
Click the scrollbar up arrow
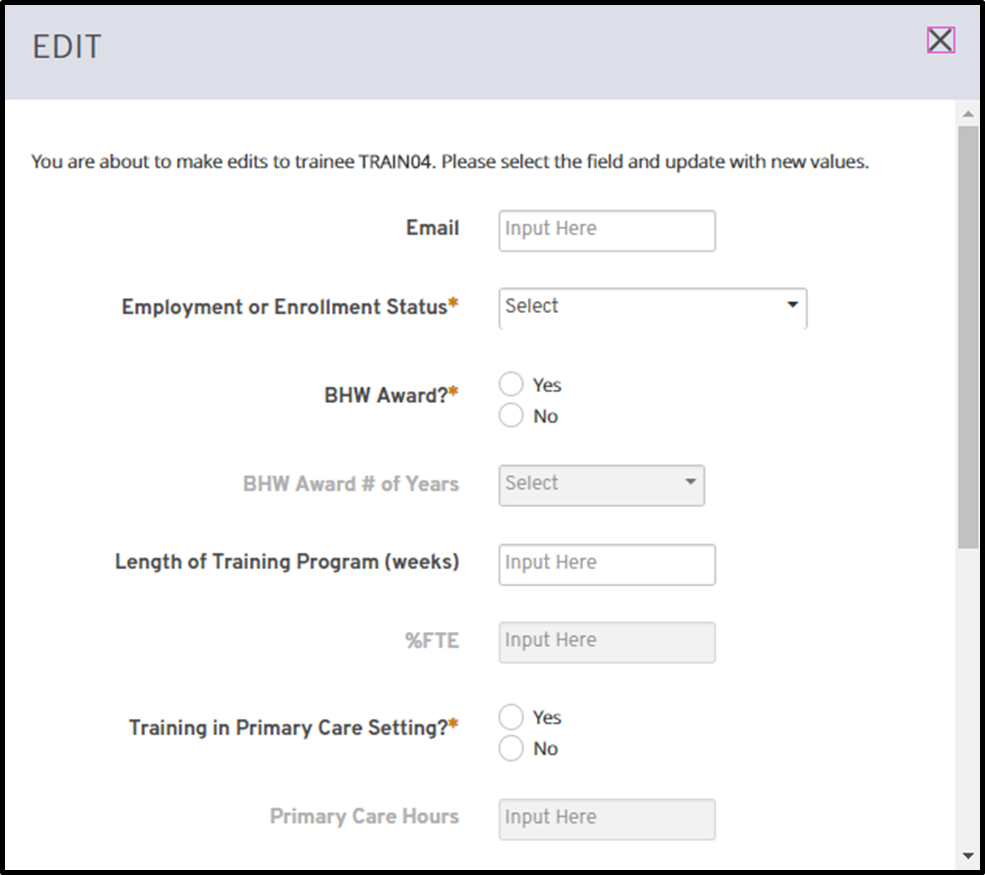coord(967,113)
